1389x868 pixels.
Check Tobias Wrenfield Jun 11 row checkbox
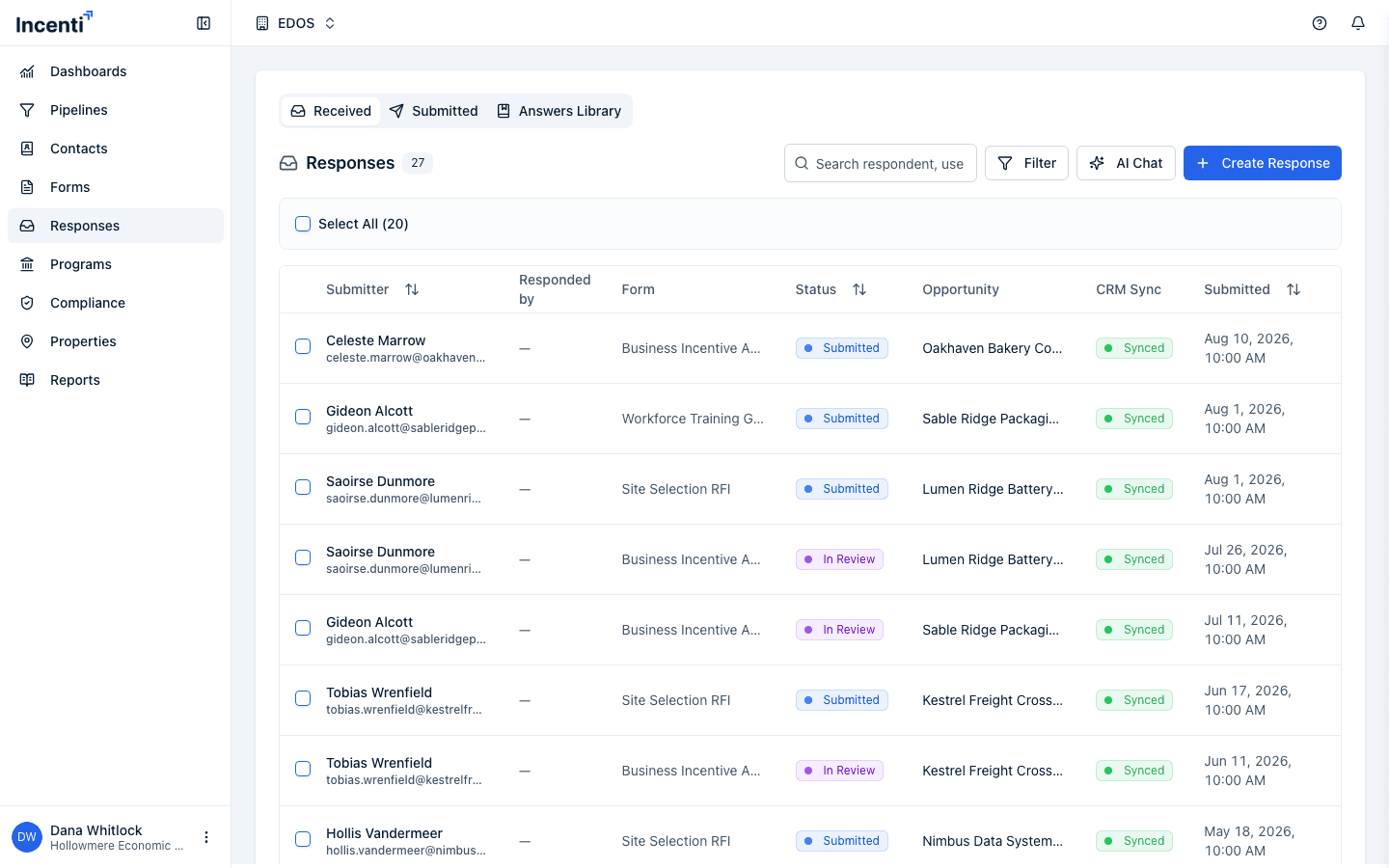coord(303,769)
